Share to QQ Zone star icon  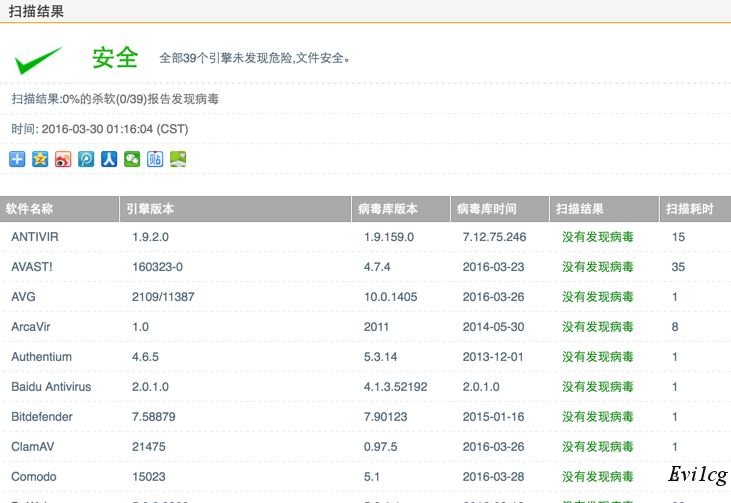40,159
